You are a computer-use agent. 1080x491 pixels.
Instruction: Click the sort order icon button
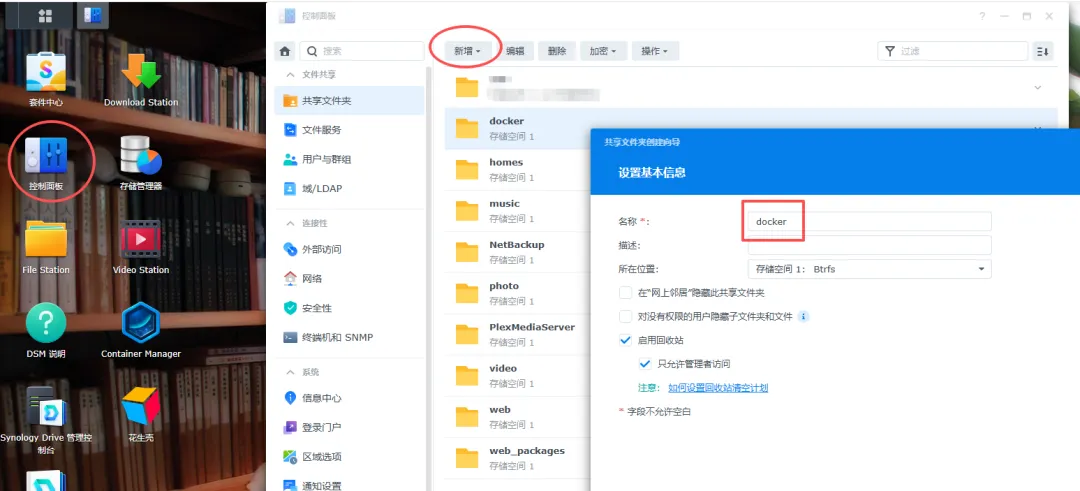[x=1043, y=51]
